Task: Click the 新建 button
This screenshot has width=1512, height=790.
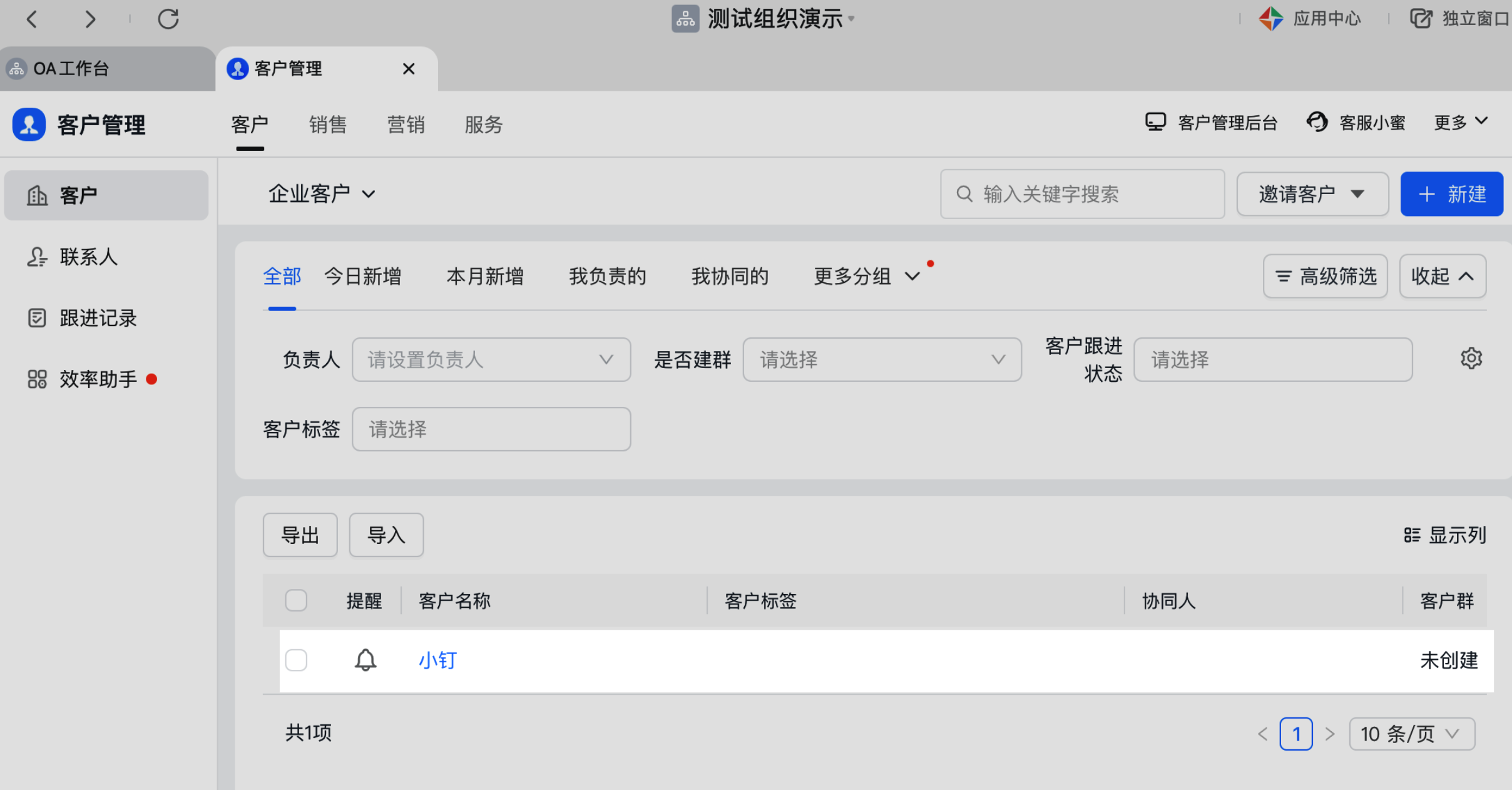Action: (1451, 194)
